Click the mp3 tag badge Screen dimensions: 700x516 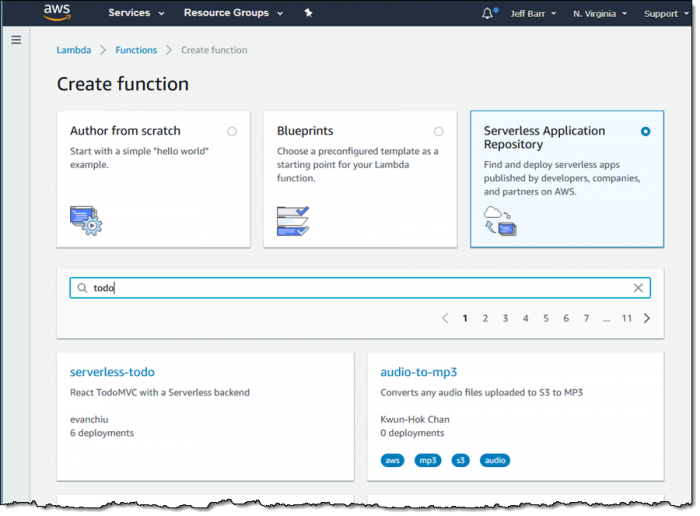click(428, 460)
